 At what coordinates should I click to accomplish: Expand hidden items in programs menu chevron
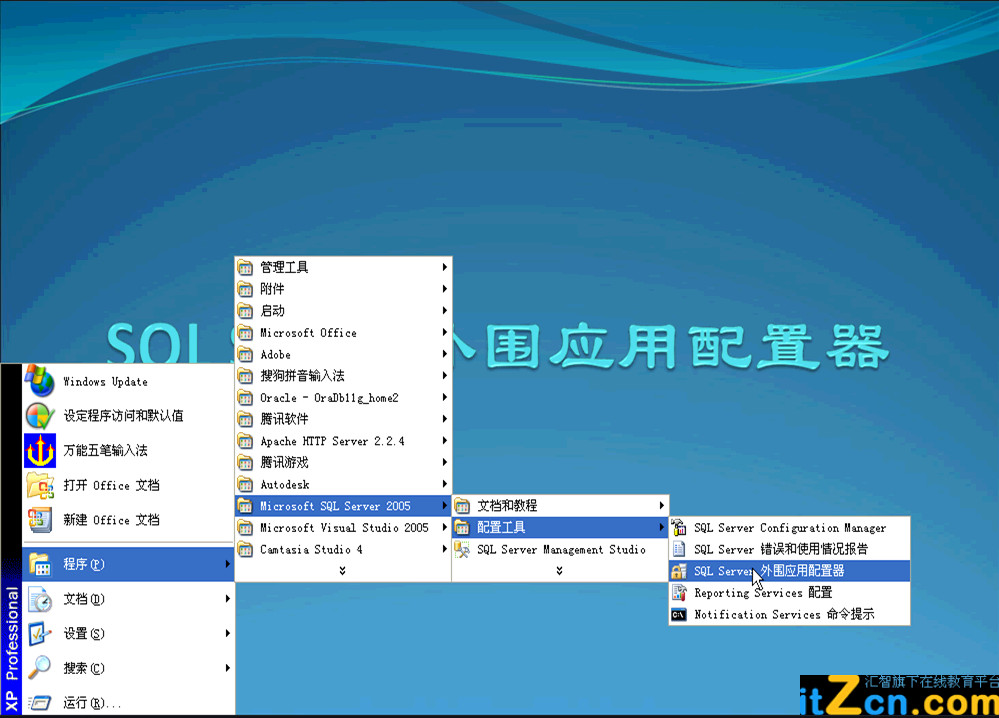(343, 570)
